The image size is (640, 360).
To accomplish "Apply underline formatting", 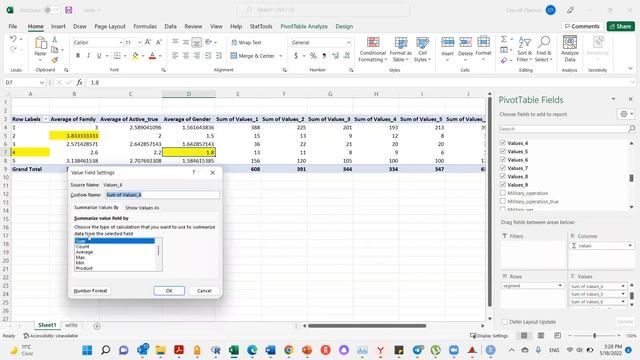I will coord(99,56).
